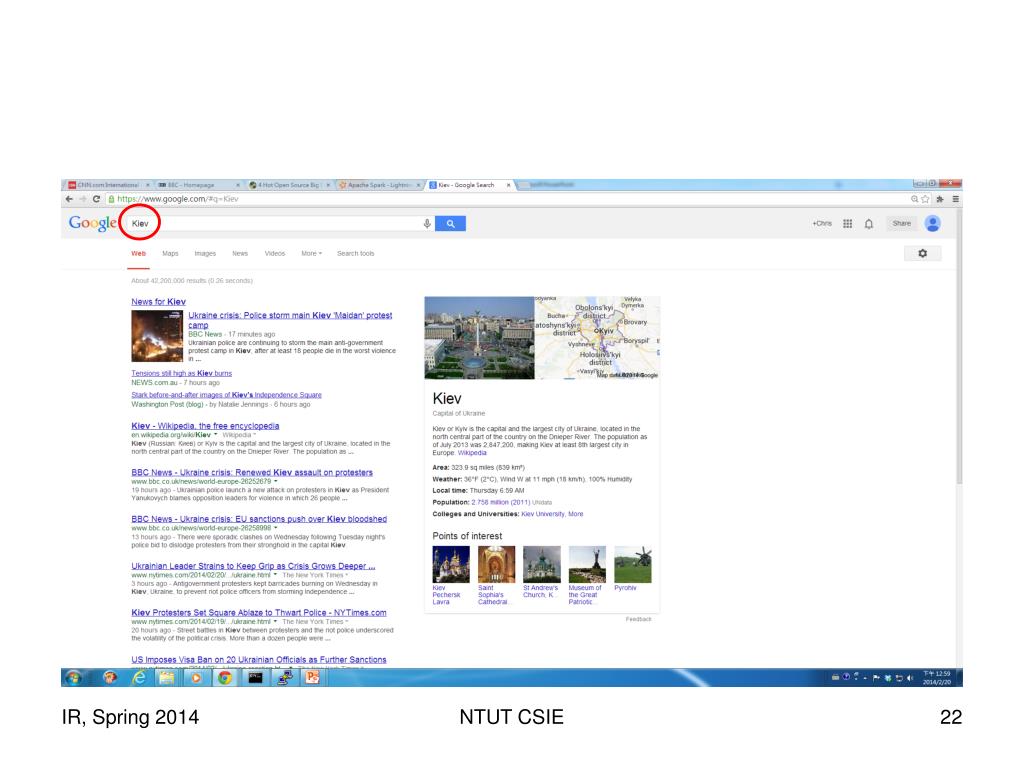Open the Kiev map thumbnail
Image resolution: width=1024 pixels, height=768 pixels.
[598, 338]
